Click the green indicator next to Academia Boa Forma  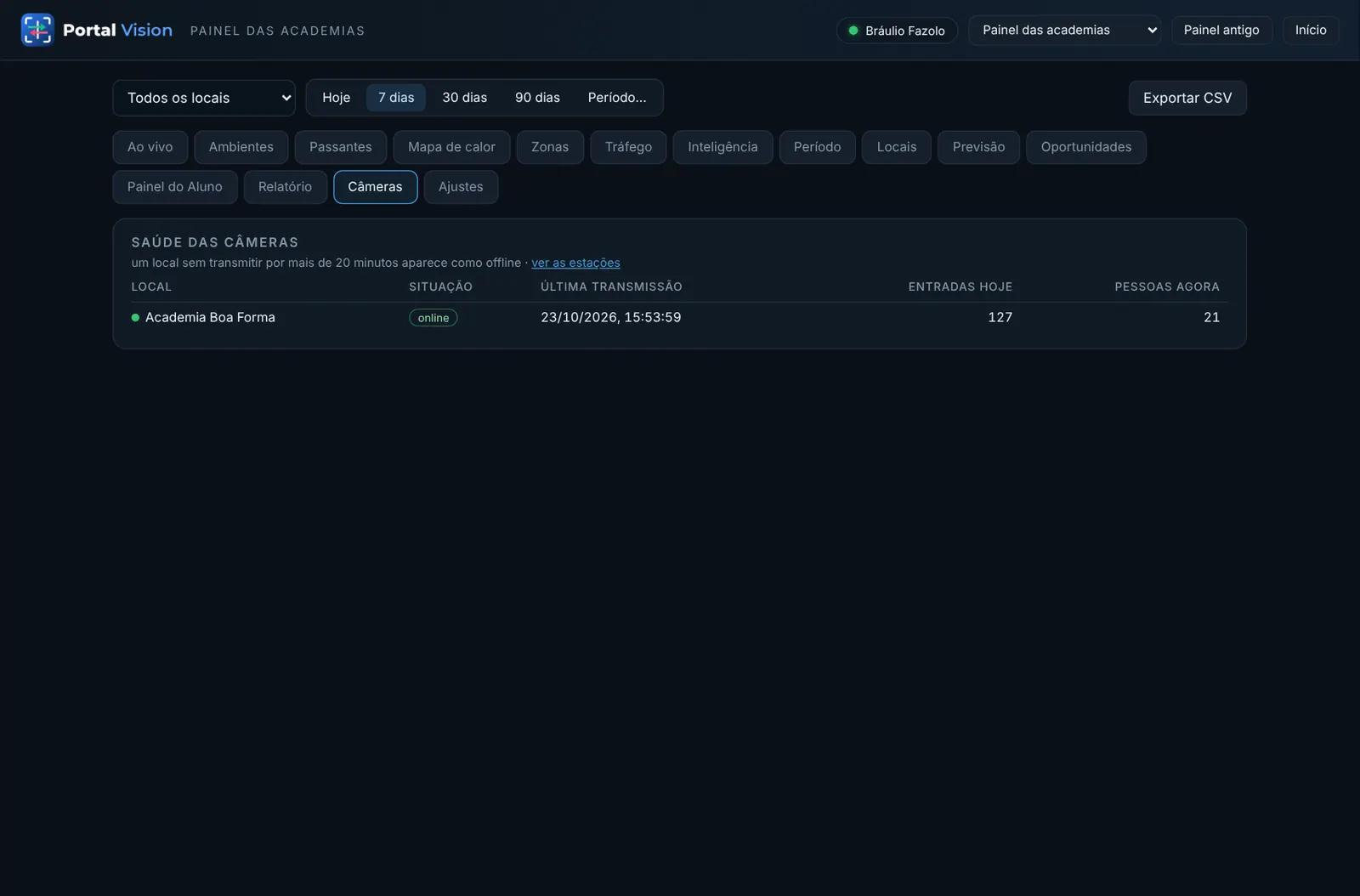(135, 318)
